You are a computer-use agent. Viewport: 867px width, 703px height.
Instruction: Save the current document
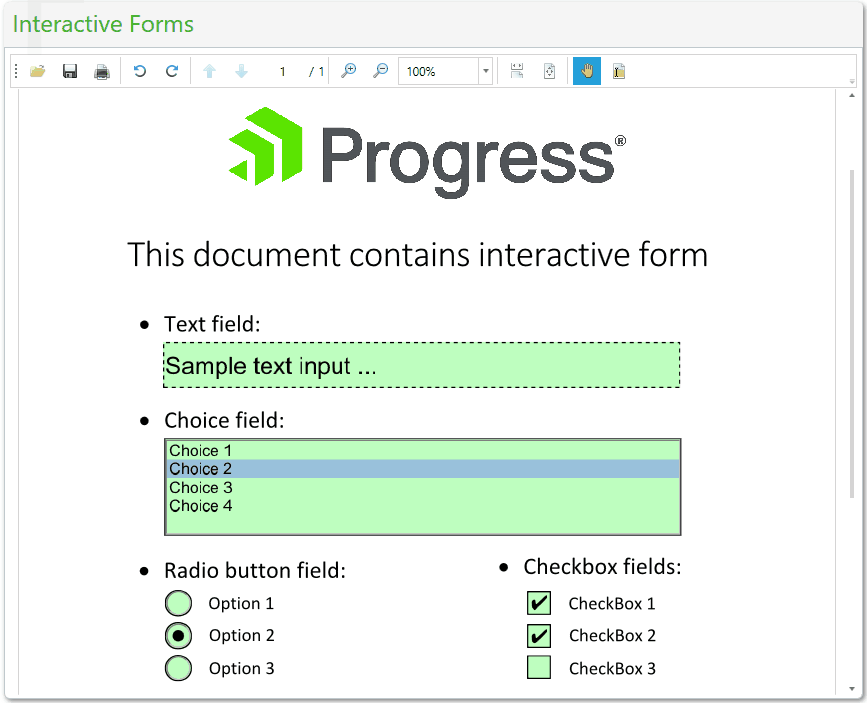(x=70, y=71)
